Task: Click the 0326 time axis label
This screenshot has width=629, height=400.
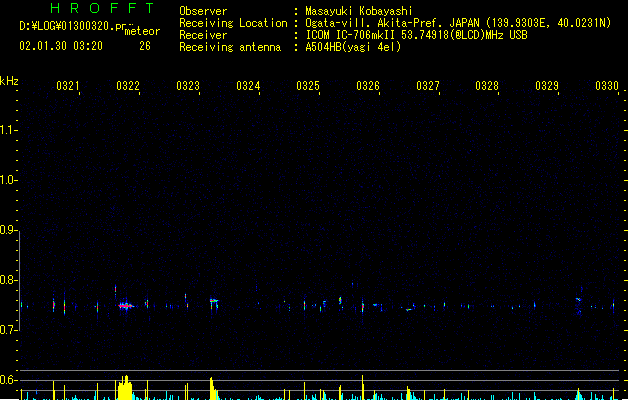Action: pos(368,86)
